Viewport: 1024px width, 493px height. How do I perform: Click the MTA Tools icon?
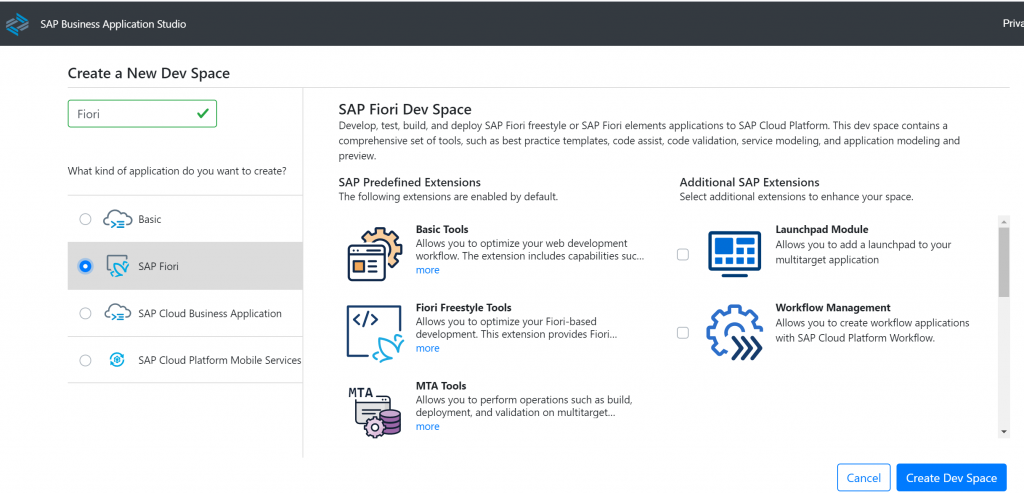click(374, 411)
